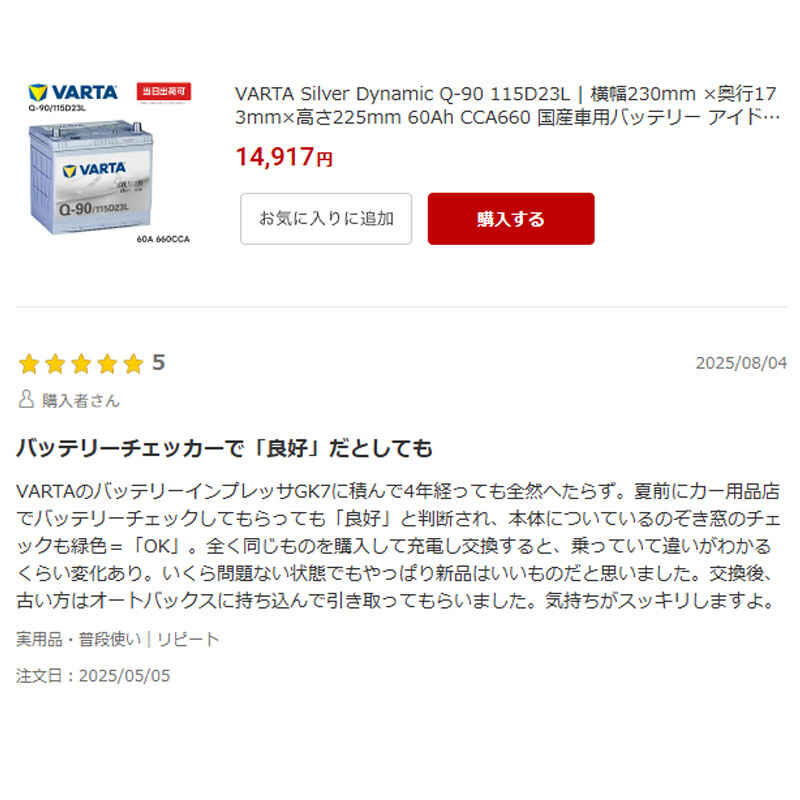Open the 購入者さん reviewer name
The width and height of the screenshot is (800, 800).
[x=81, y=401]
